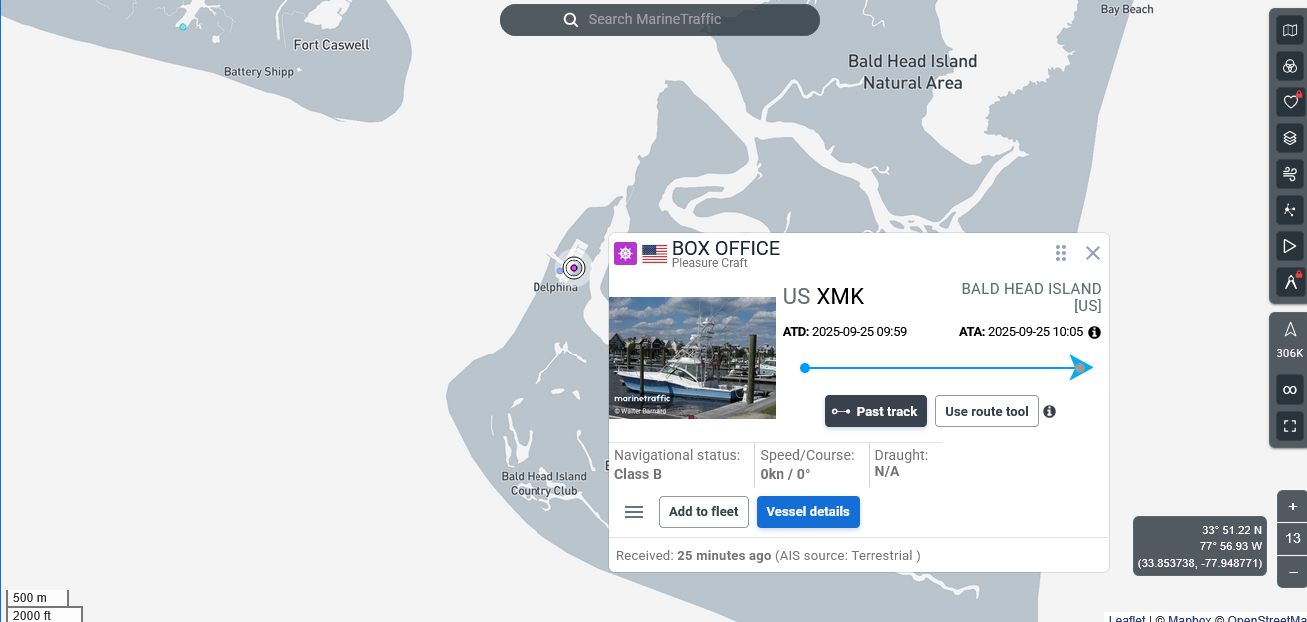Open the map type icon in right toolbar
This screenshot has height=622, width=1307.
coord(1290,31)
